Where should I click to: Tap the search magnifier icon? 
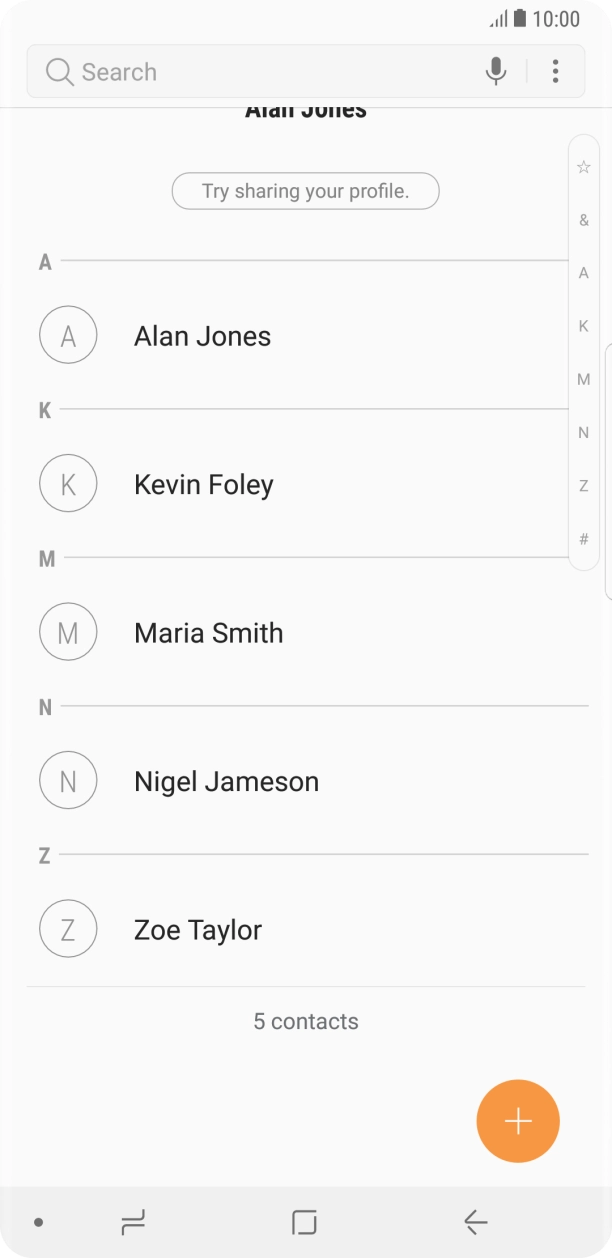(x=60, y=72)
